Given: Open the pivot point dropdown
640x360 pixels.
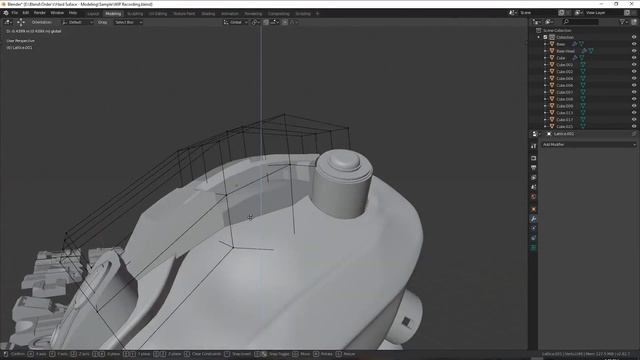Looking at the screenshot, I should 255,22.
